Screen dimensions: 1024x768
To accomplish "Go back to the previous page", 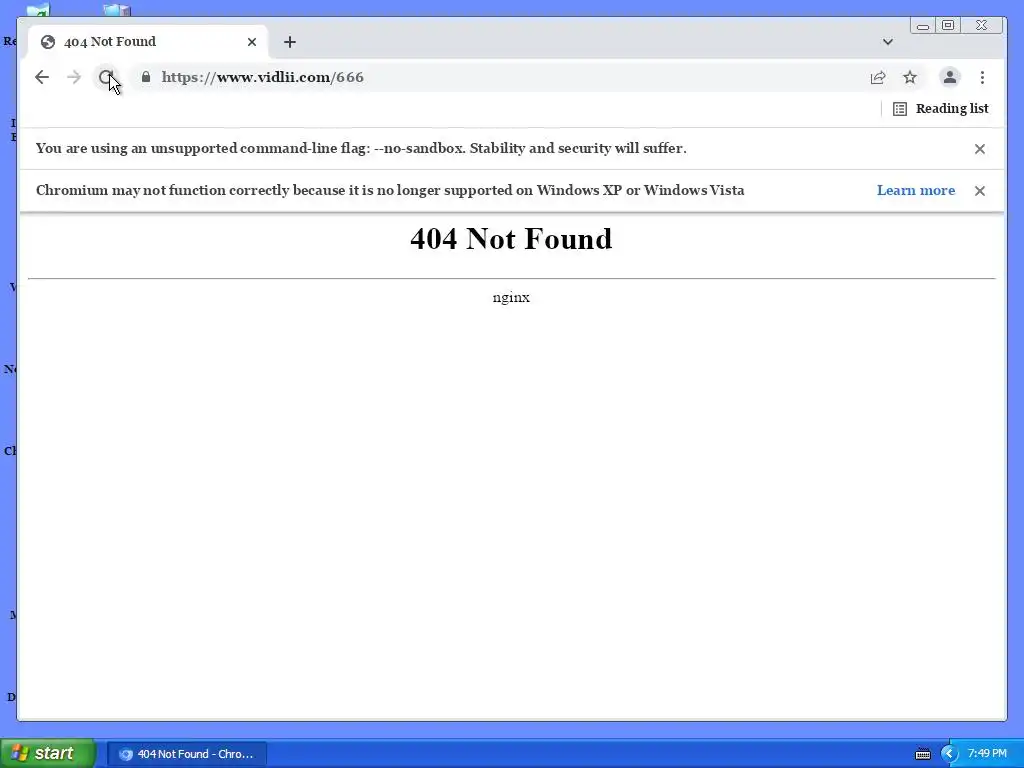I will click(x=42, y=77).
